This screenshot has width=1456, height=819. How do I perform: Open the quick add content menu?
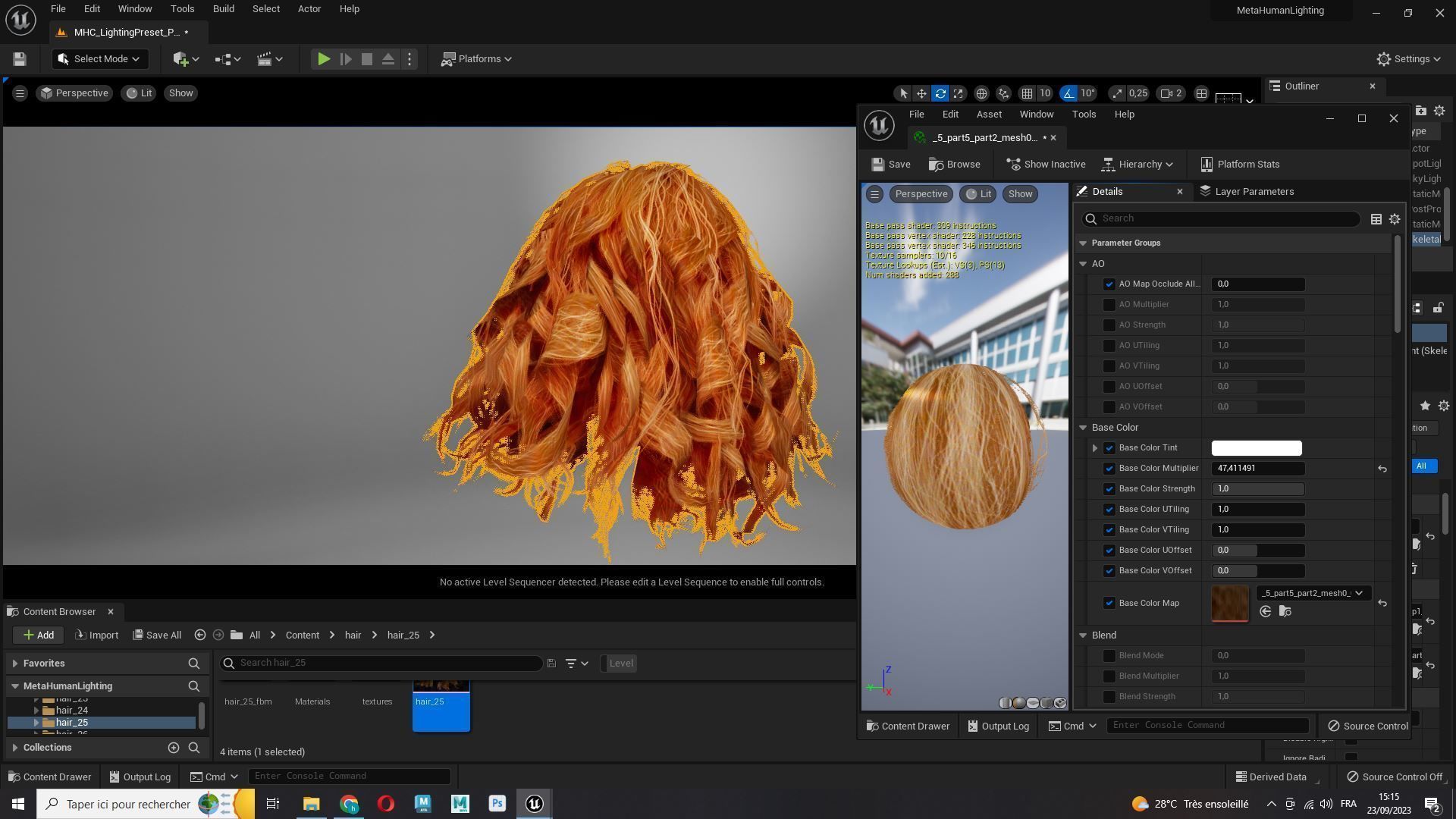tap(186, 59)
